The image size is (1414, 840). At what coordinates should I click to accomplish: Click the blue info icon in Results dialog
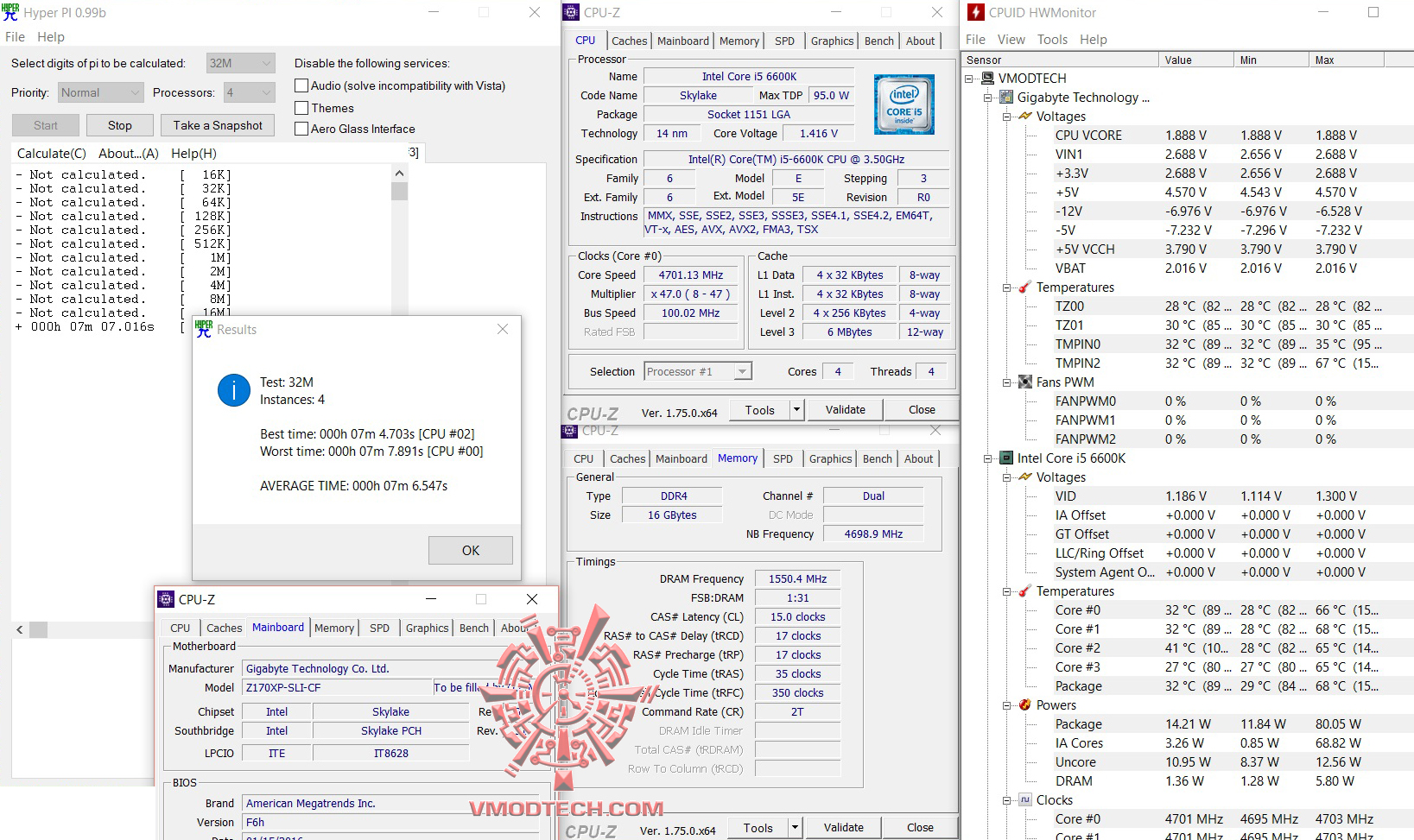click(x=233, y=390)
